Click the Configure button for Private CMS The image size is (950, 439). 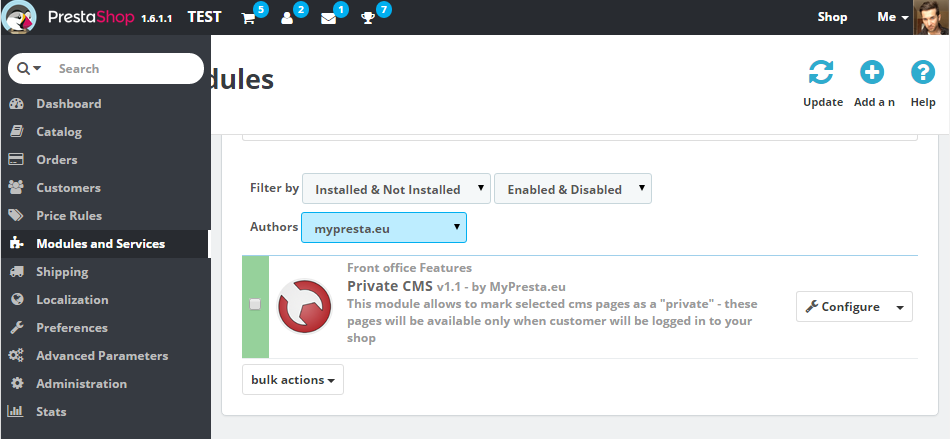tap(843, 307)
